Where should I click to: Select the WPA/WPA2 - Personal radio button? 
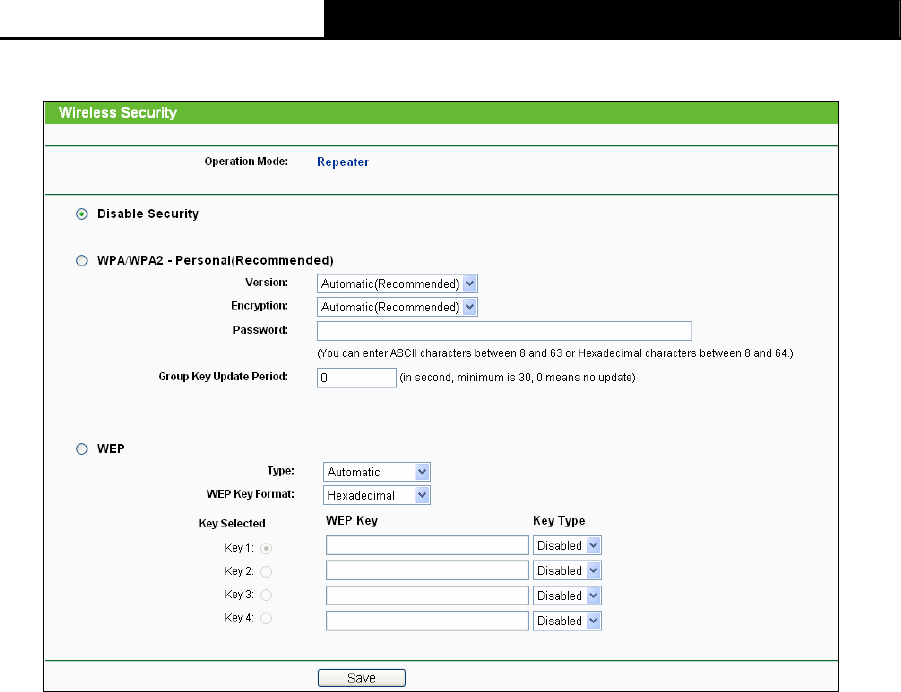82,261
